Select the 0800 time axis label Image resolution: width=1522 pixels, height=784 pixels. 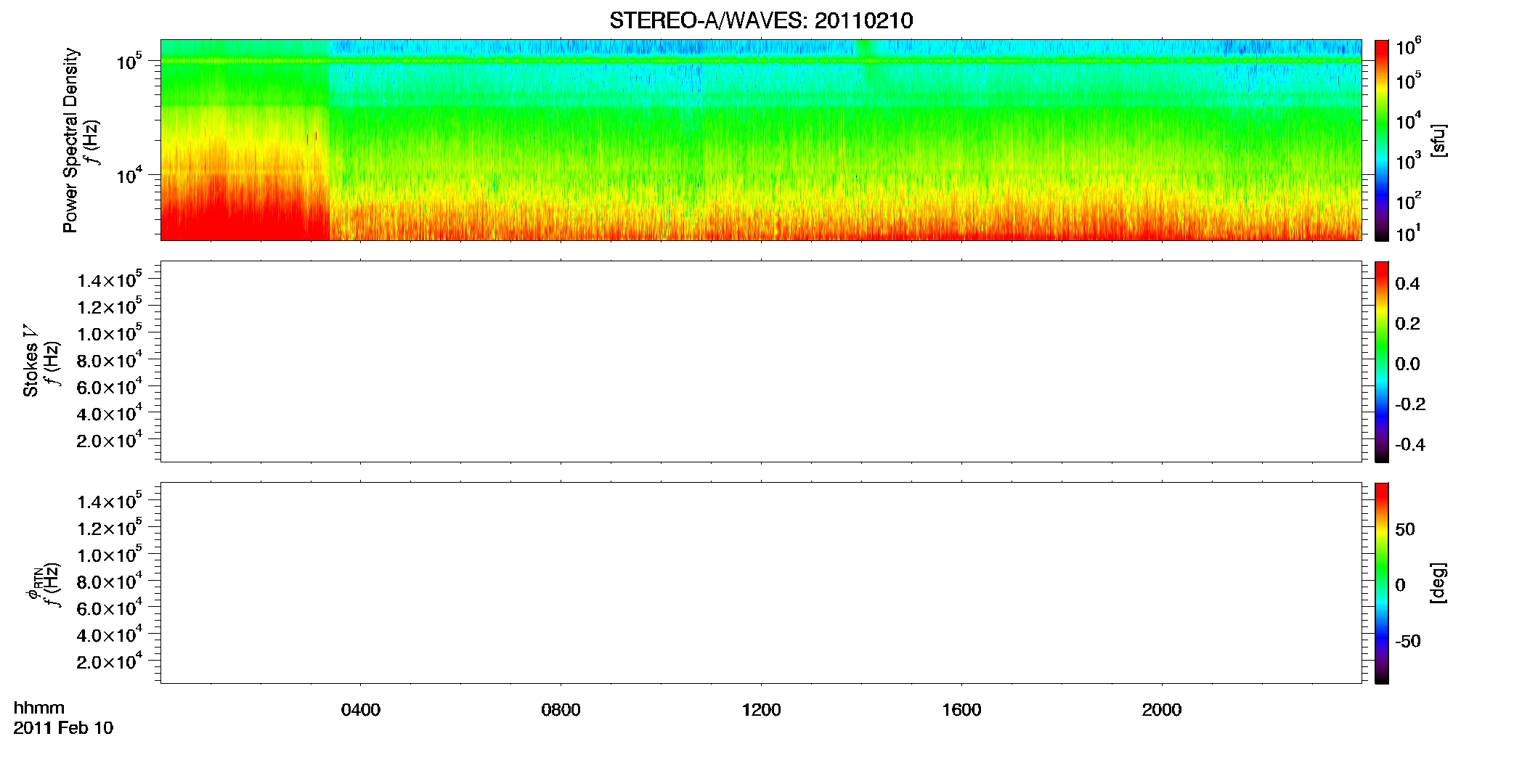561,709
